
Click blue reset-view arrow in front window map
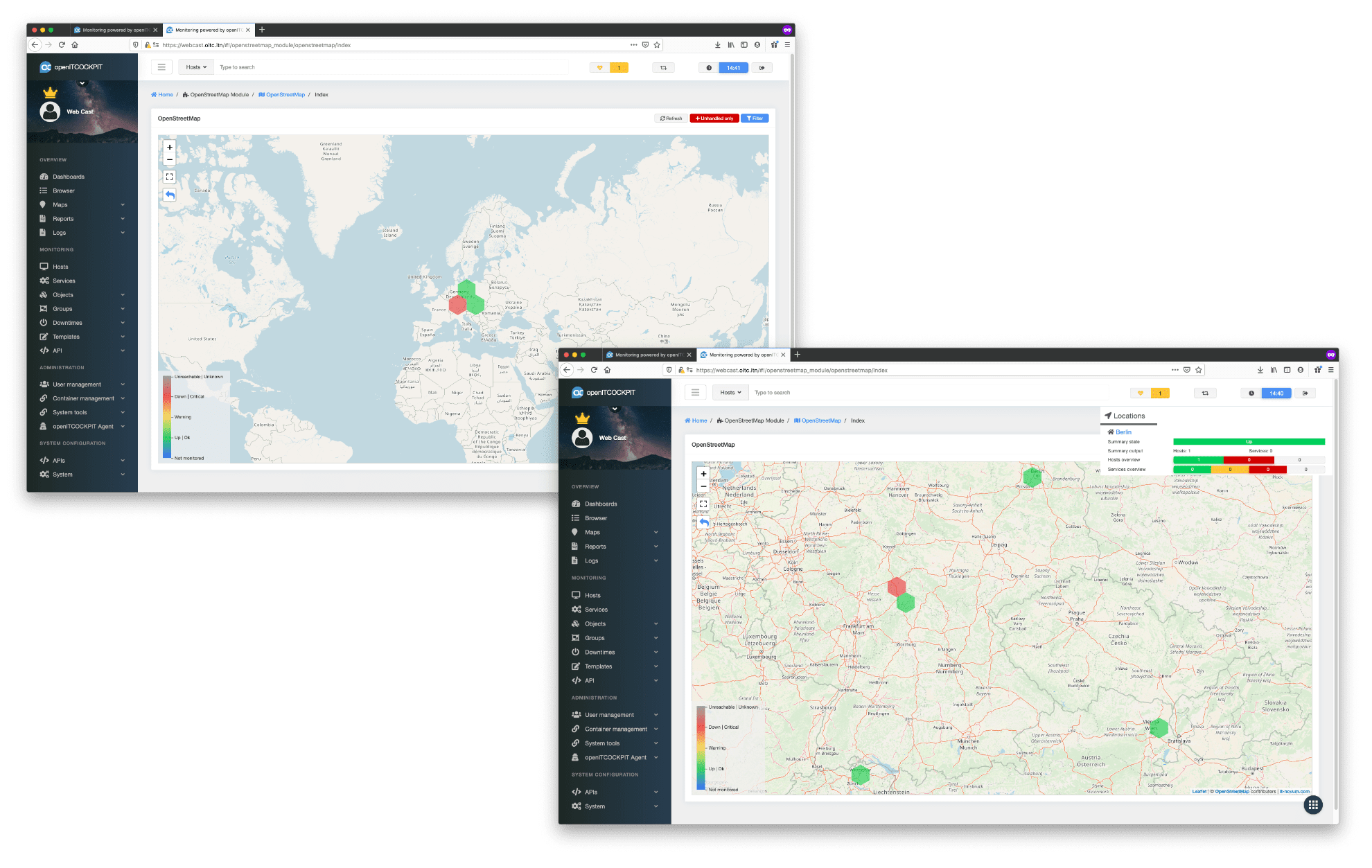point(703,522)
